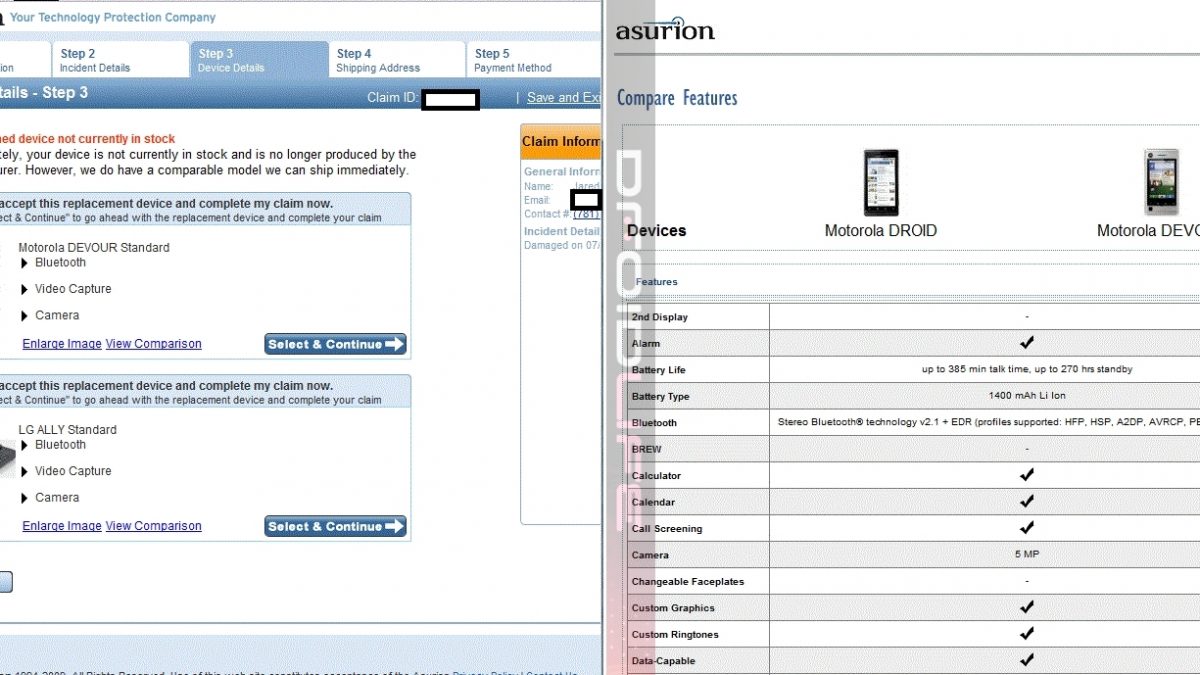
Task: Click the Motorola DEVOUR phone image
Action: click(1162, 182)
